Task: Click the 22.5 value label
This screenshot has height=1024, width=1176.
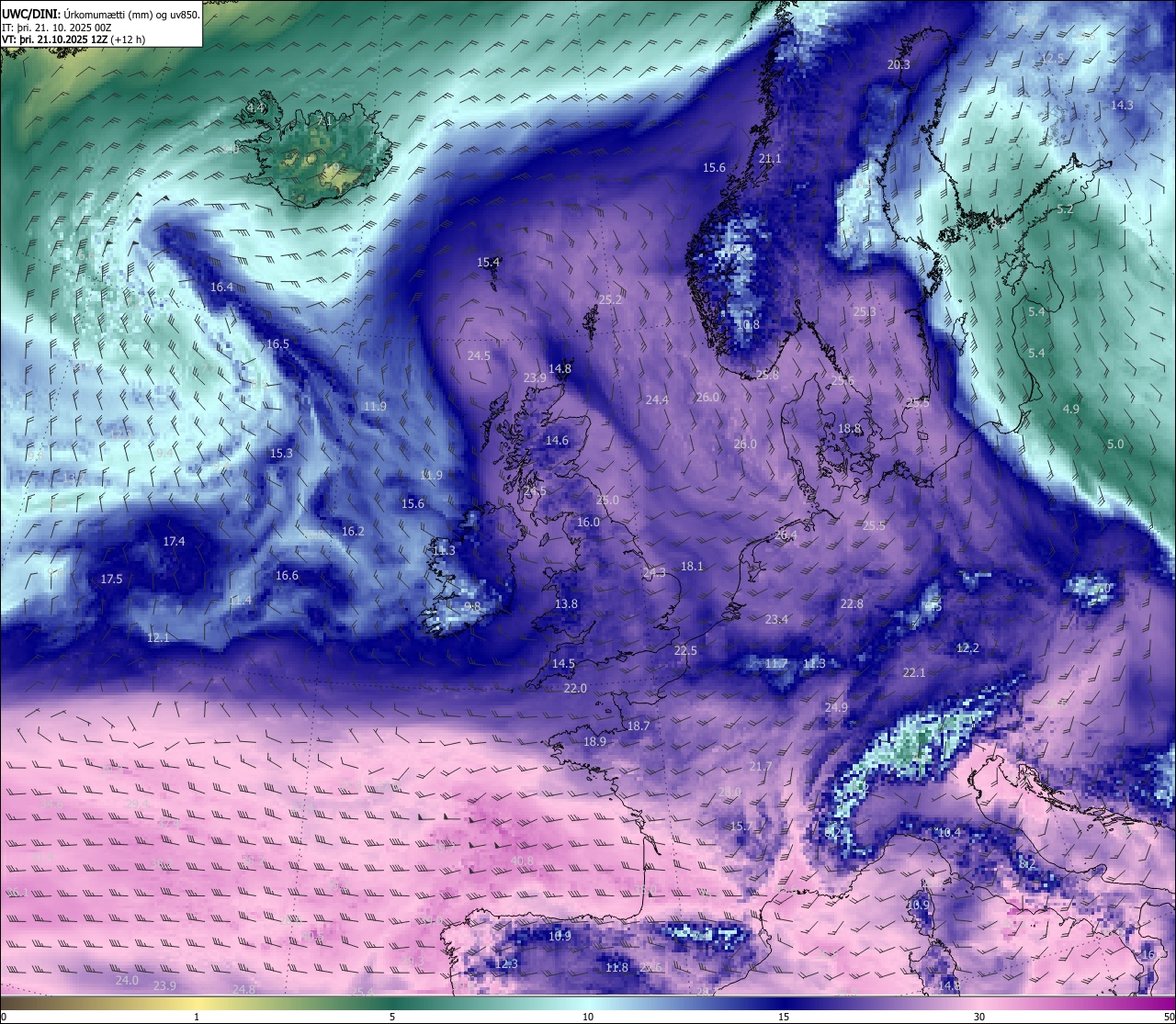Action: 685,651
